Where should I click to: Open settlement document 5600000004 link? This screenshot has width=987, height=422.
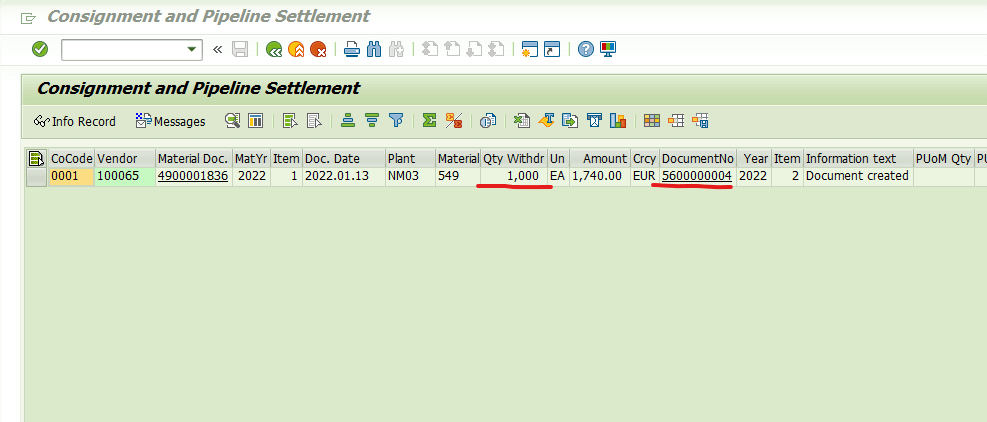click(x=697, y=176)
